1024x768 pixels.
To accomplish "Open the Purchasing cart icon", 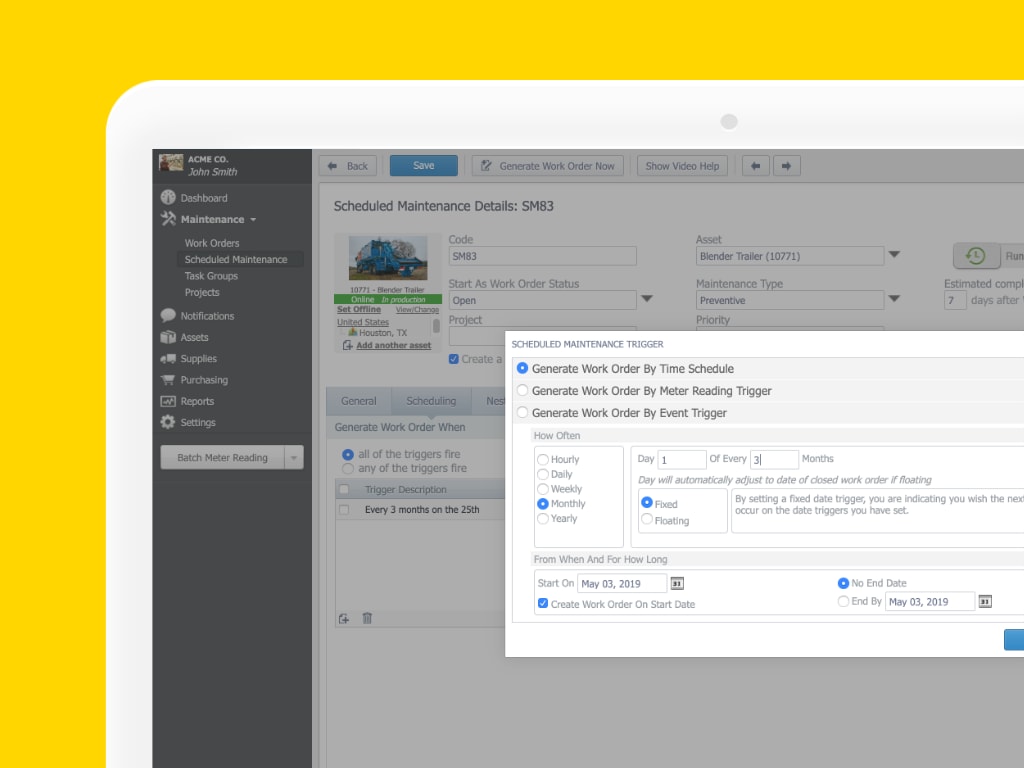I will click(168, 379).
